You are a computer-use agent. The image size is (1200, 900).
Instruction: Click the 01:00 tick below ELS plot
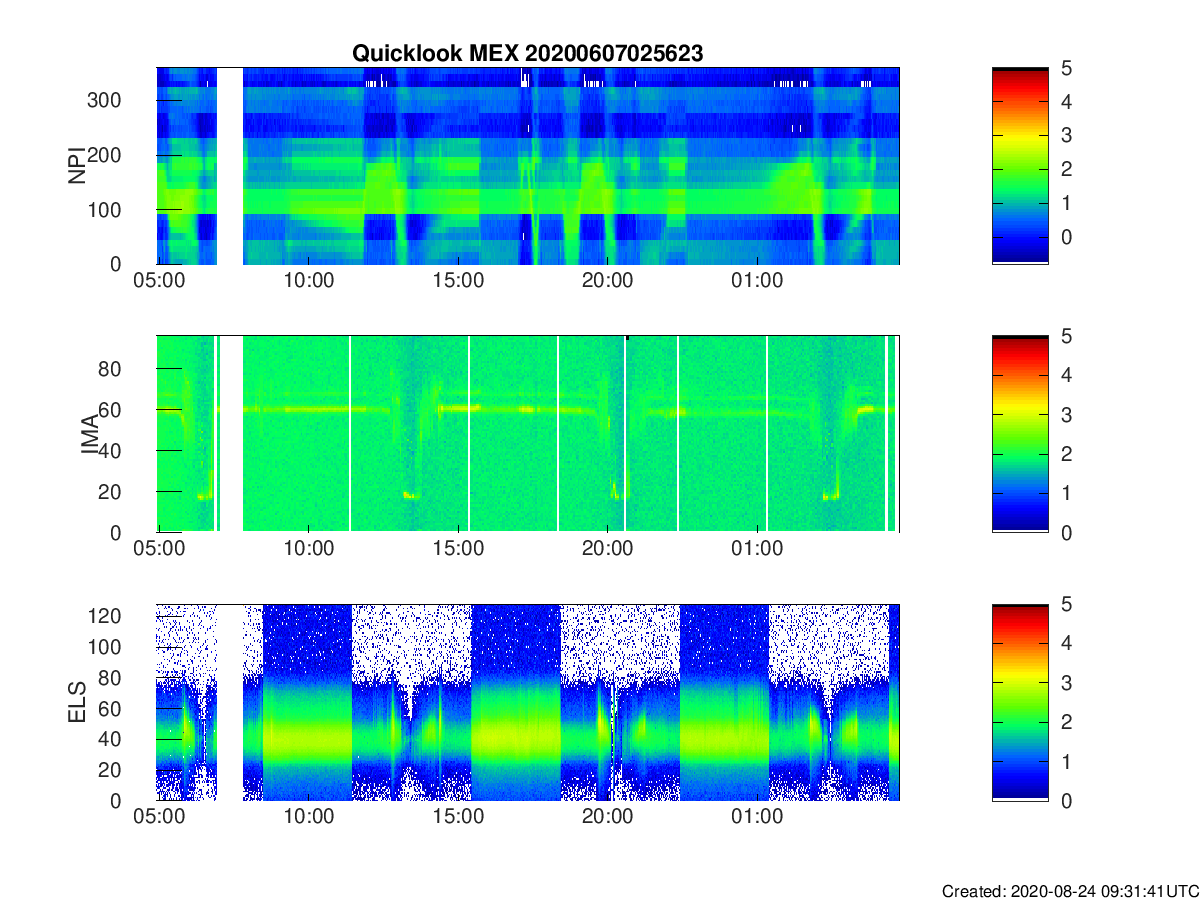(x=757, y=818)
